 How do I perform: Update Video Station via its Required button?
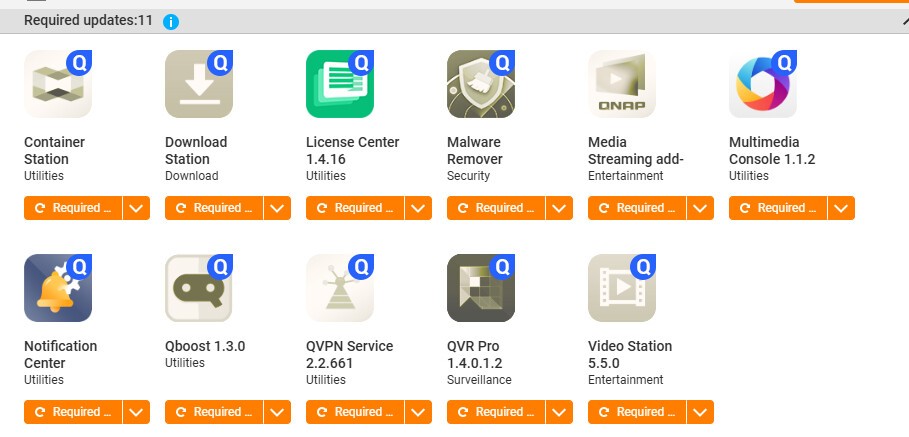(637, 412)
